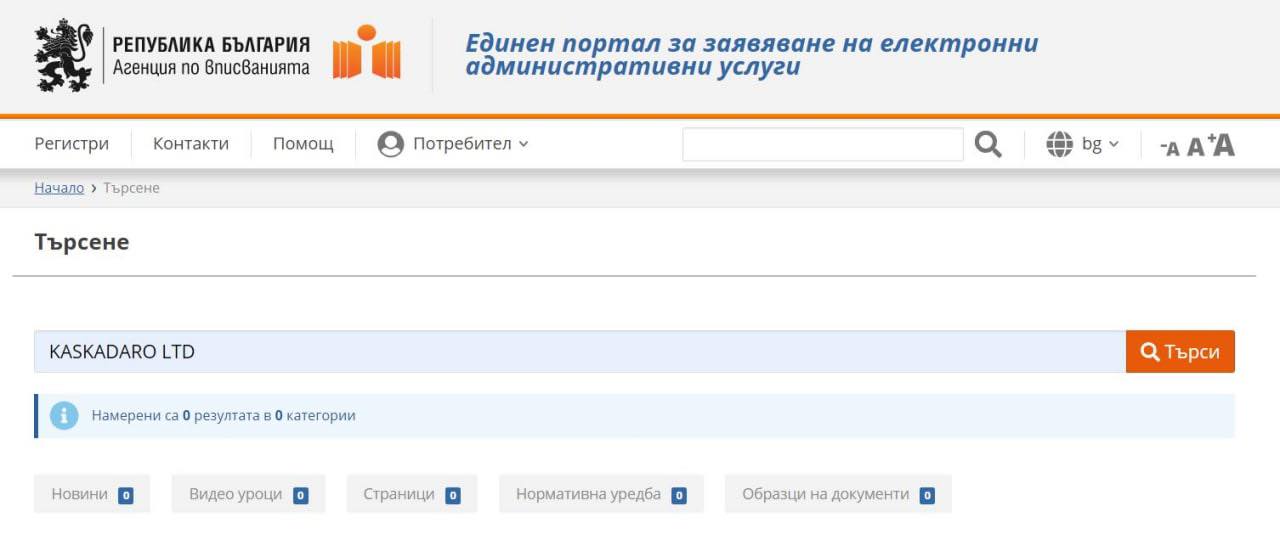1280x557 pixels.
Task: Click the Bulgarian lion coat of arms logo
Action: pos(63,55)
